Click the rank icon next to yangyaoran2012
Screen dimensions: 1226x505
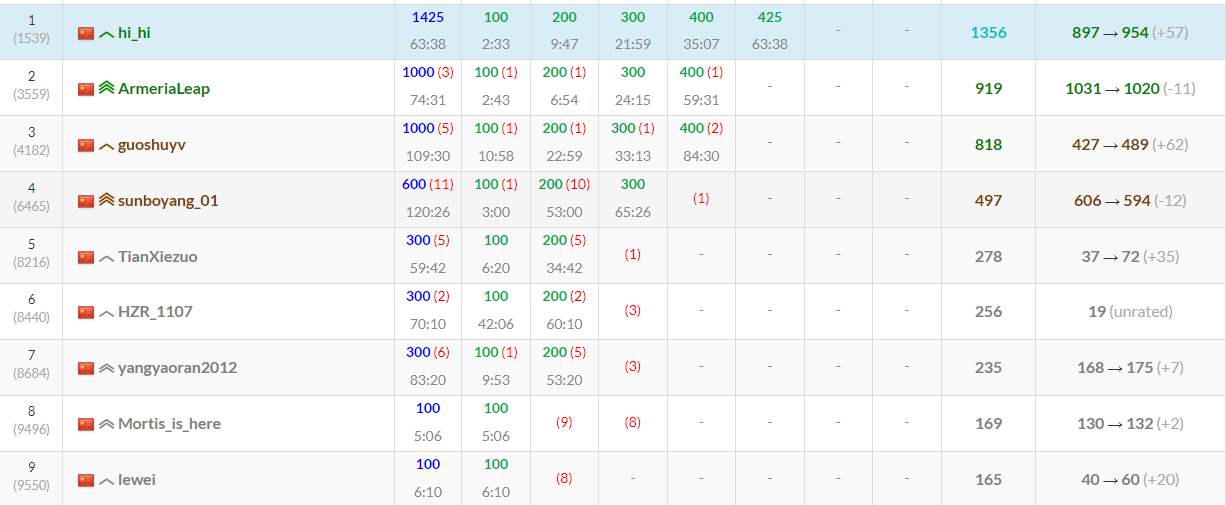[x=106, y=368]
